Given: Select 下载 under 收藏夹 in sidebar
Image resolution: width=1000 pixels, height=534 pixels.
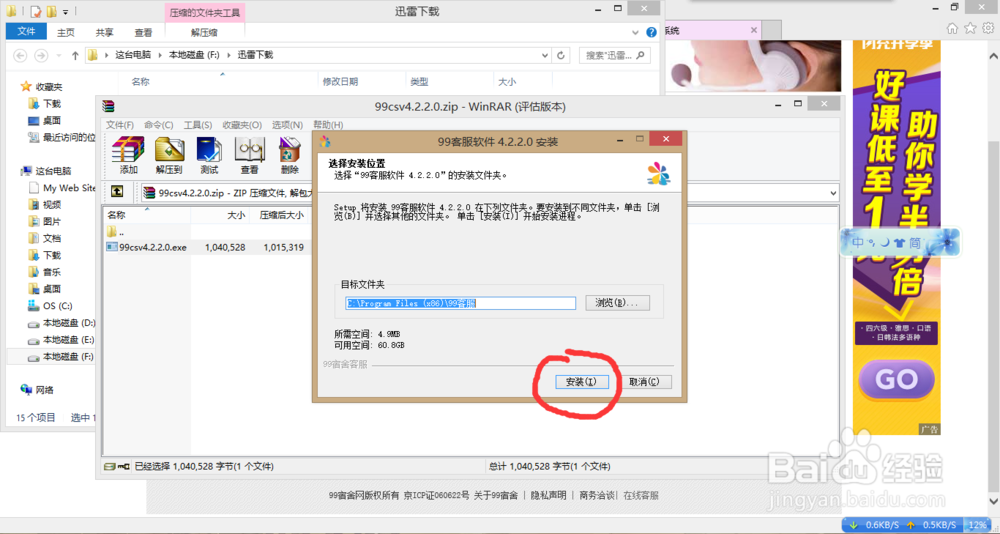Looking at the screenshot, I should pyautogui.click(x=52, y=103).
